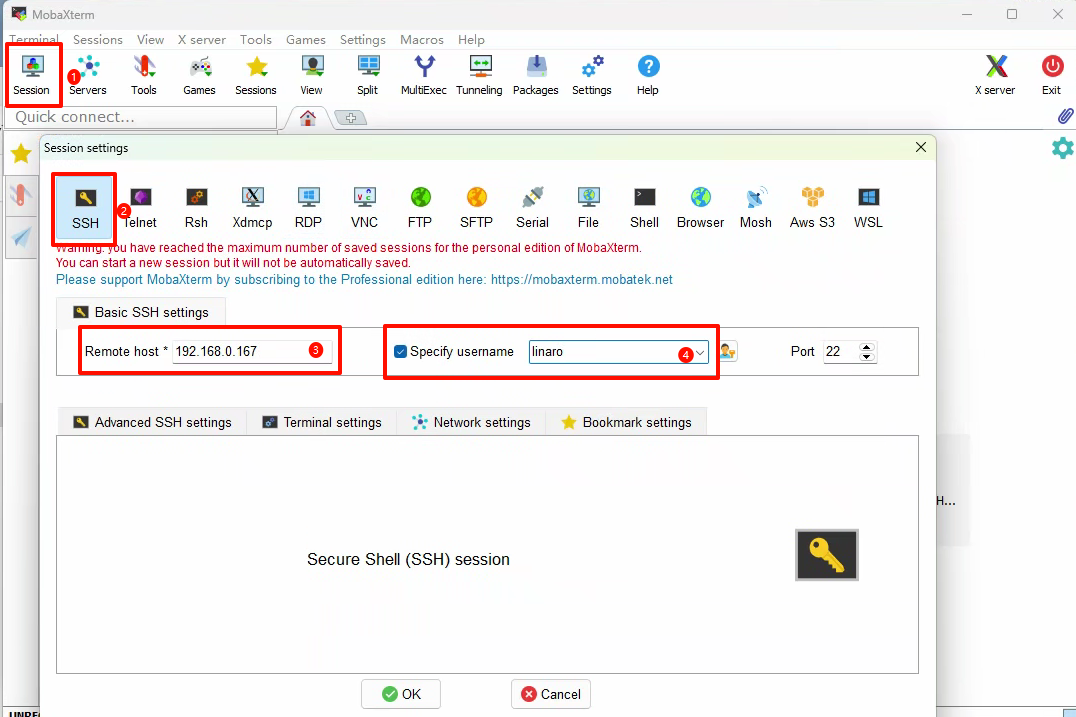Click the Cancel button
Viewport: 1076px width, 717px height.
pos(551,694)
